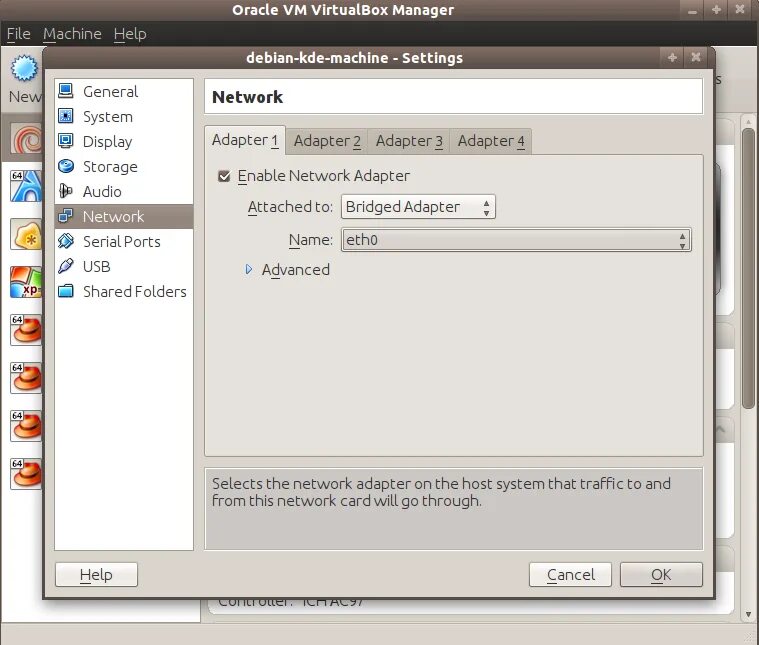The width and height of the screenshot is (759, 645).
Task: Select the Debian swirl VM in Manager list
Action: coord(26,140)
